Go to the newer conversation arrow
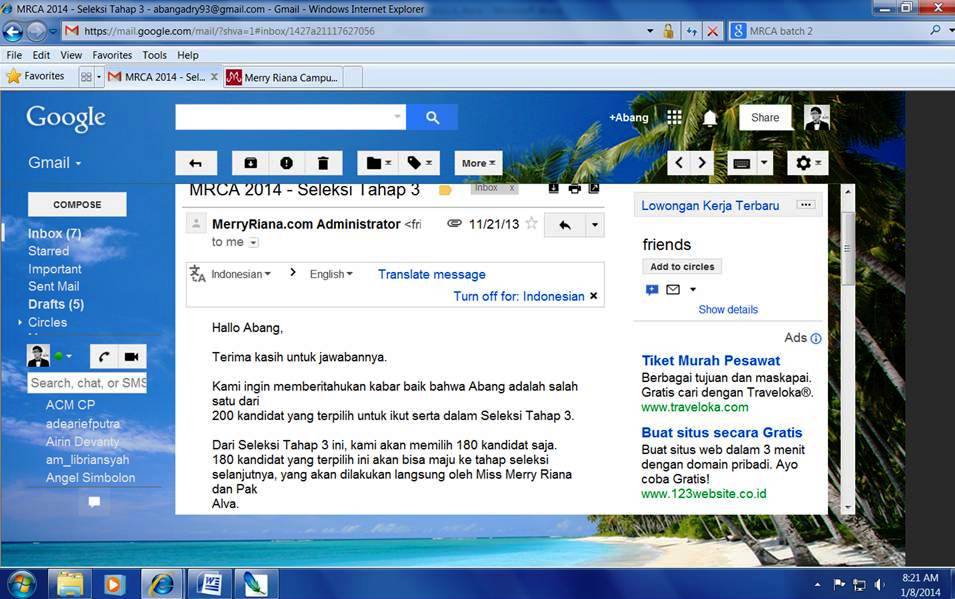This screenshot has width=955, height=599. click(x=679, y=163)
